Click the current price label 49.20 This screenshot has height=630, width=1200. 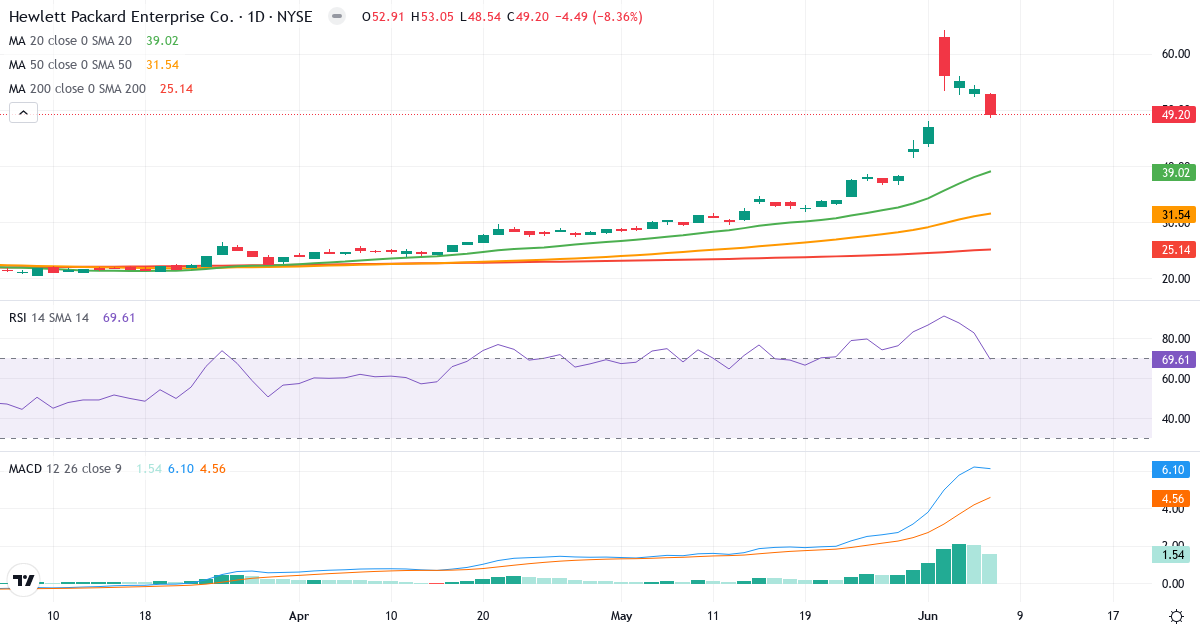point(1172,115)
